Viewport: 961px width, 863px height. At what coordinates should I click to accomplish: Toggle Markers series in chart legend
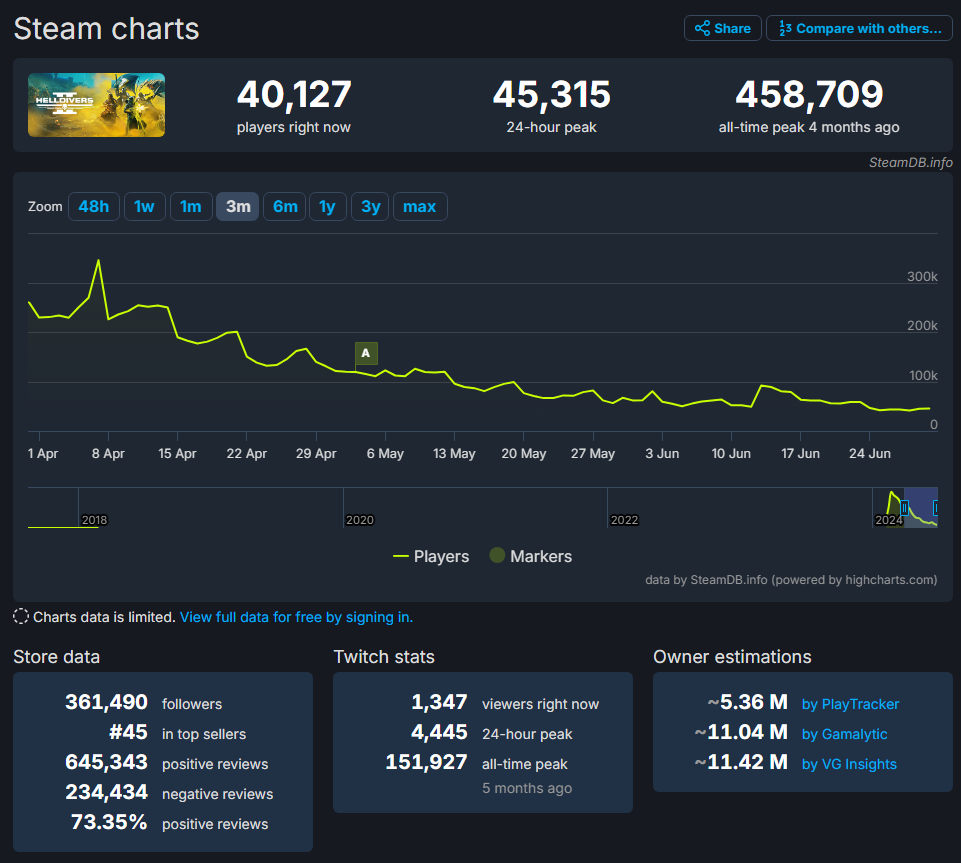(530, 556)
